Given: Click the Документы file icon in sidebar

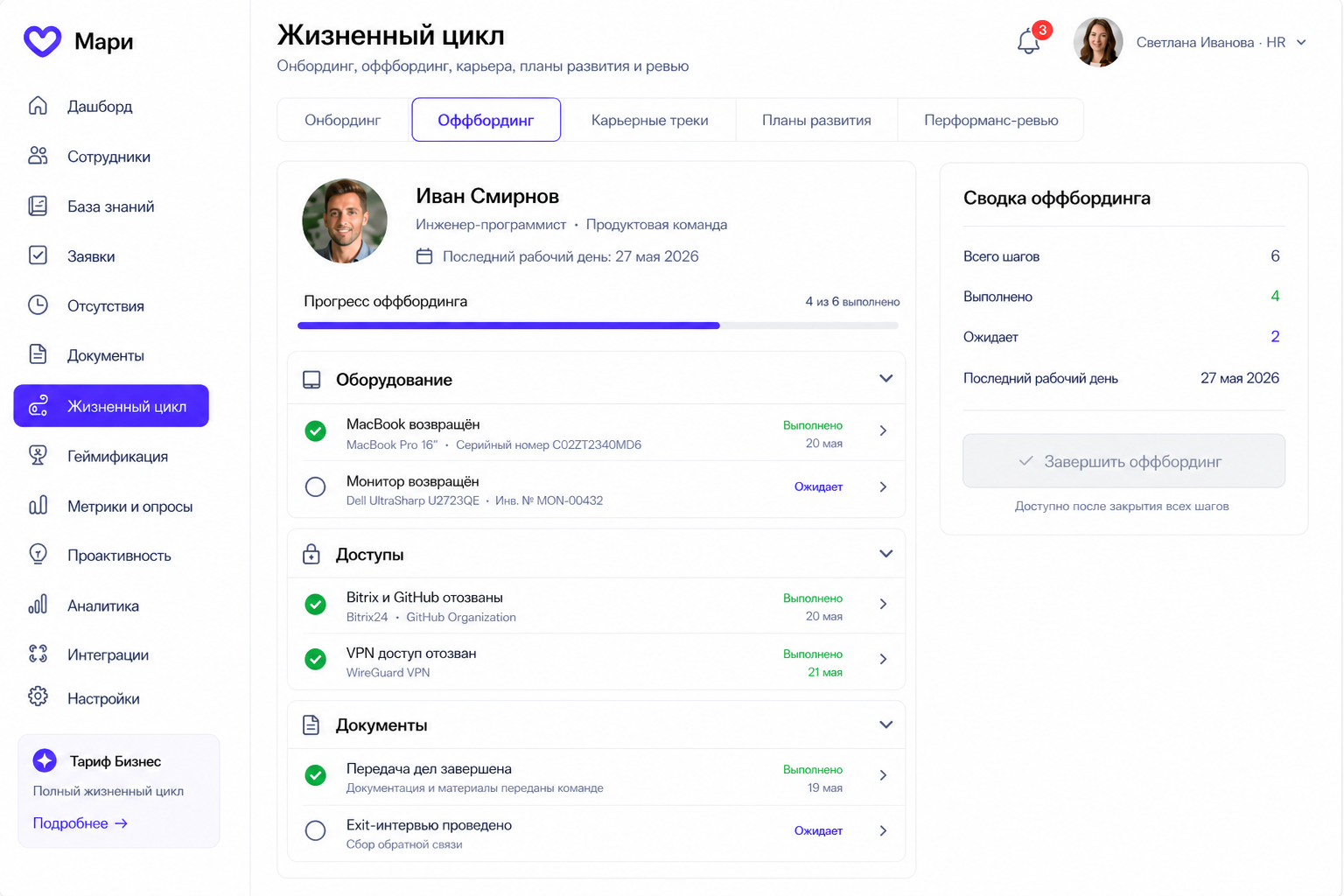Looking at the screenshot, I should tap(38, 354).
